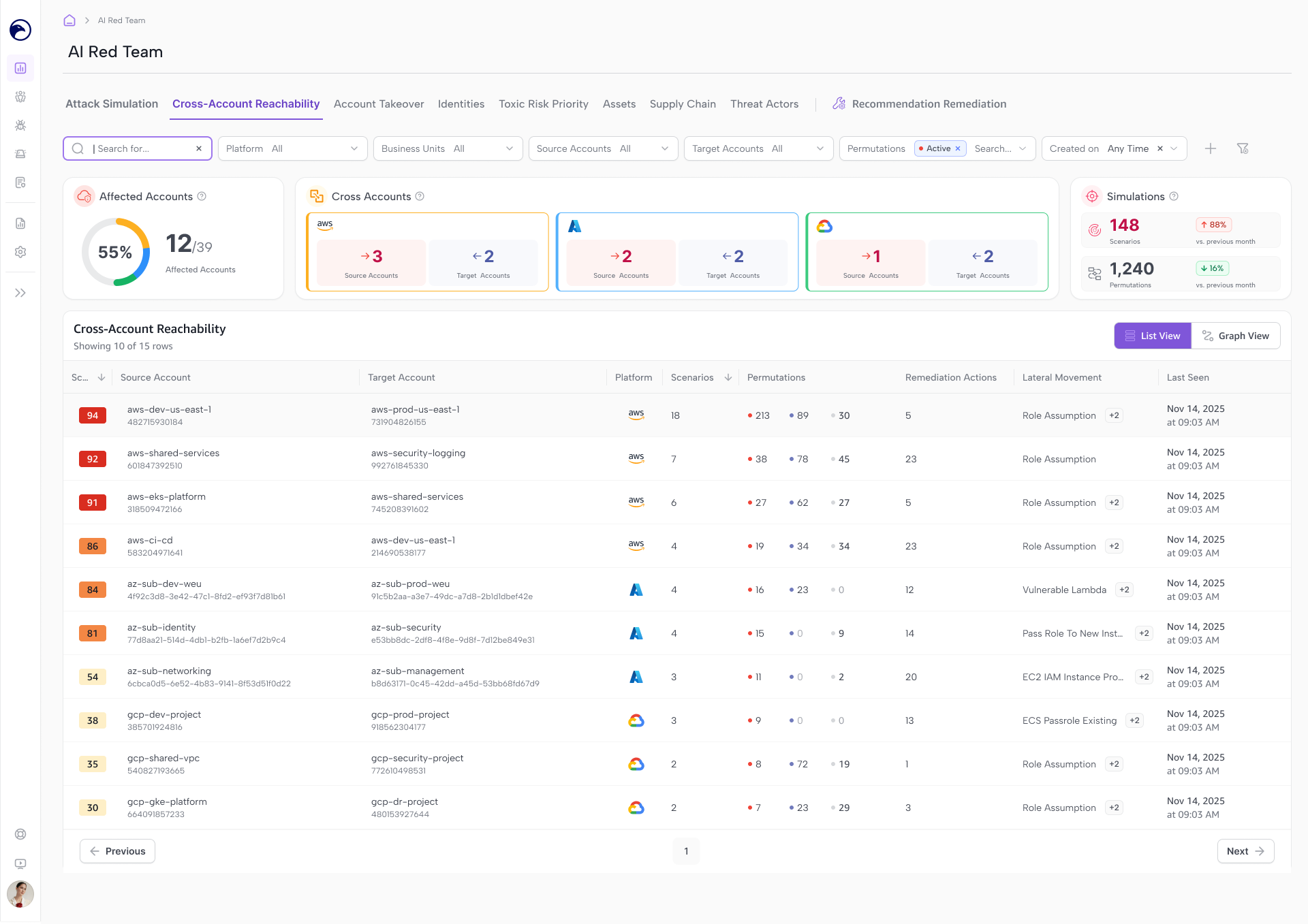Expand the Created on dropdown arrow

[x=1174, y=148]
